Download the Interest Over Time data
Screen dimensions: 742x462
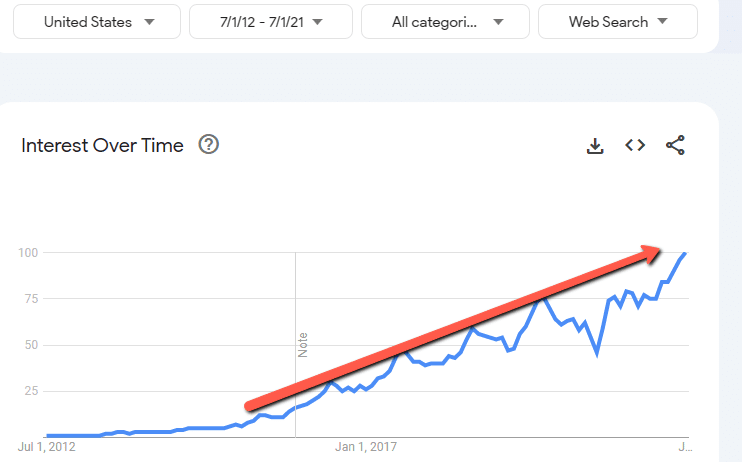pyautogui.click(x=595, y=146)
